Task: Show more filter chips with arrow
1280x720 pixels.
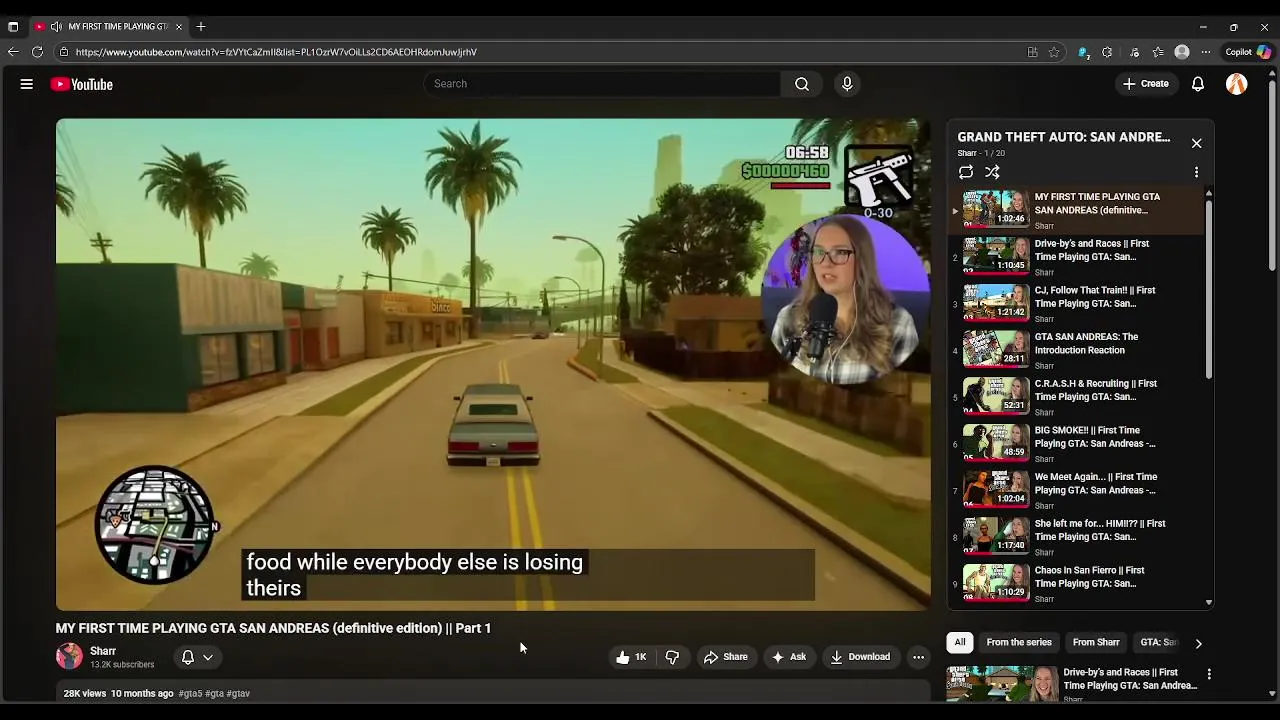Action: tap(1198, 643)
